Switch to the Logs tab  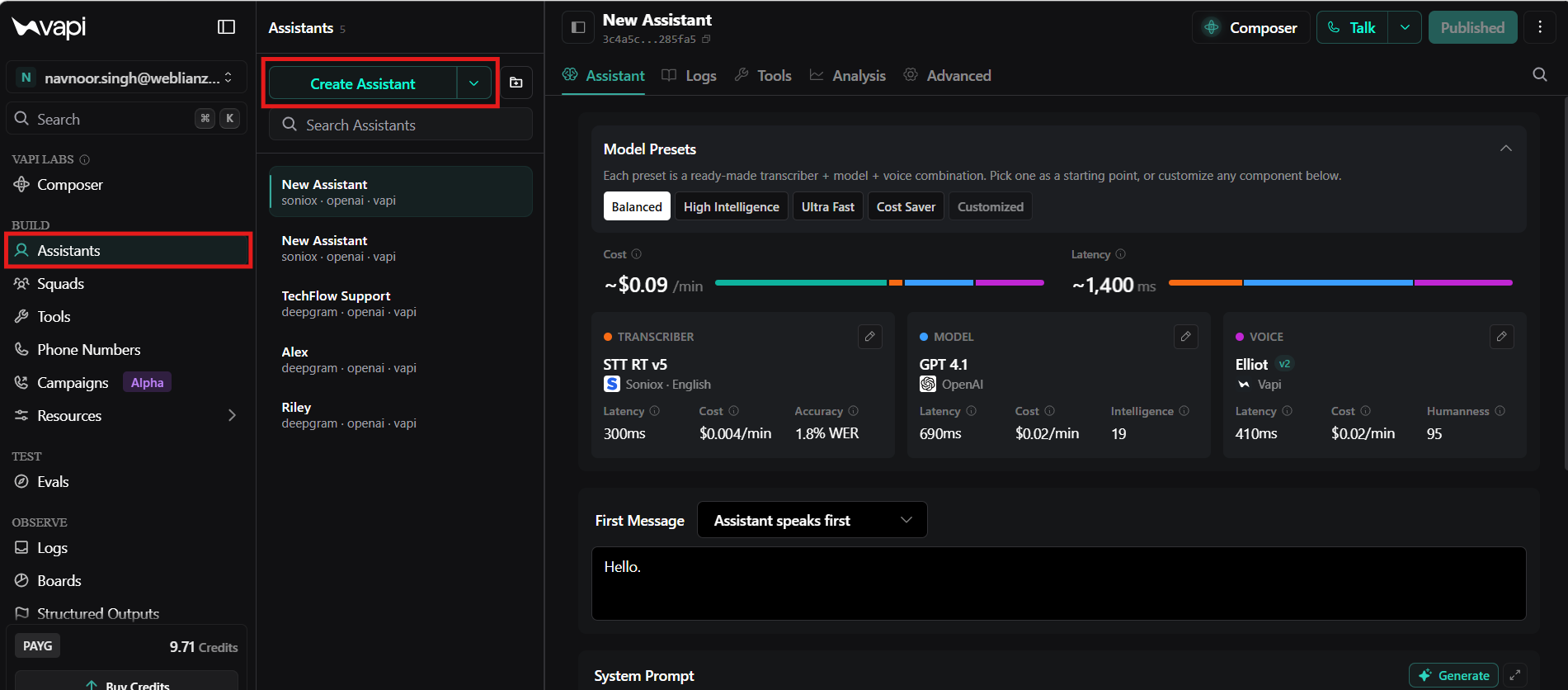689,75
